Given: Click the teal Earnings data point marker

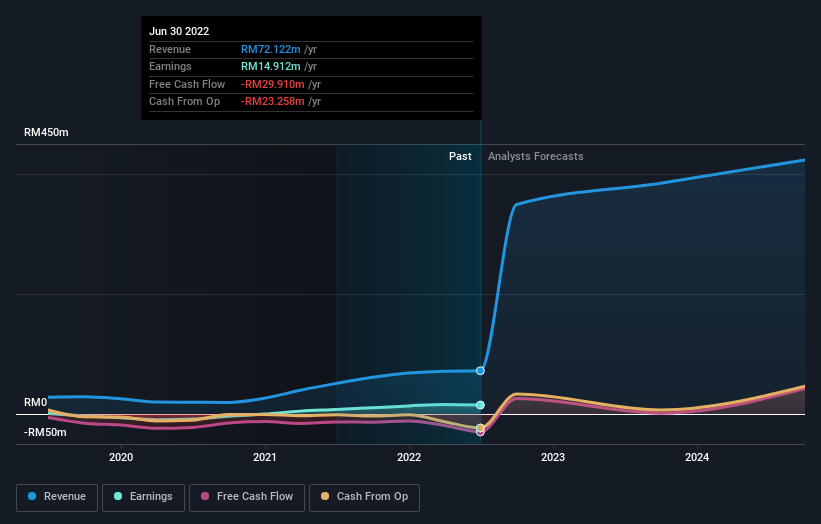Looking at the screenshot, I should 480,405.
